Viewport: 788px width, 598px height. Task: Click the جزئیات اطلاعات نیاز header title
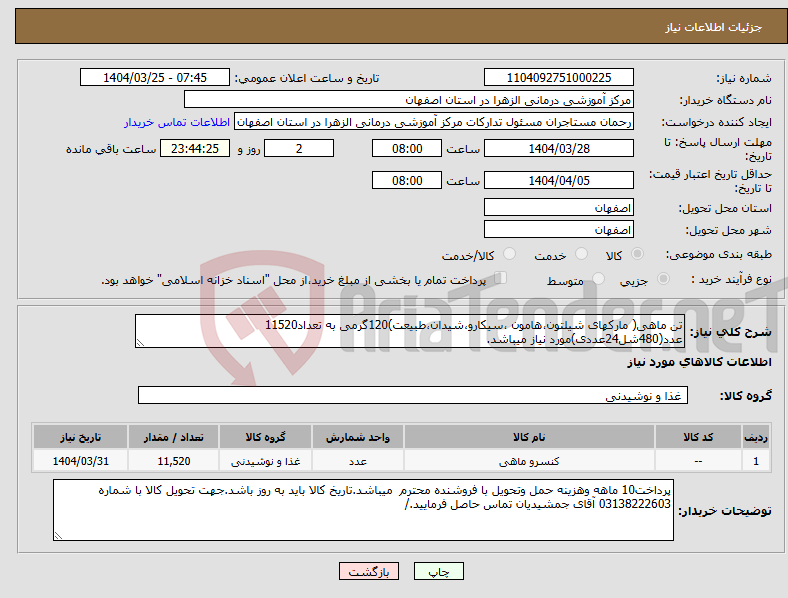[x=714, y=27]
